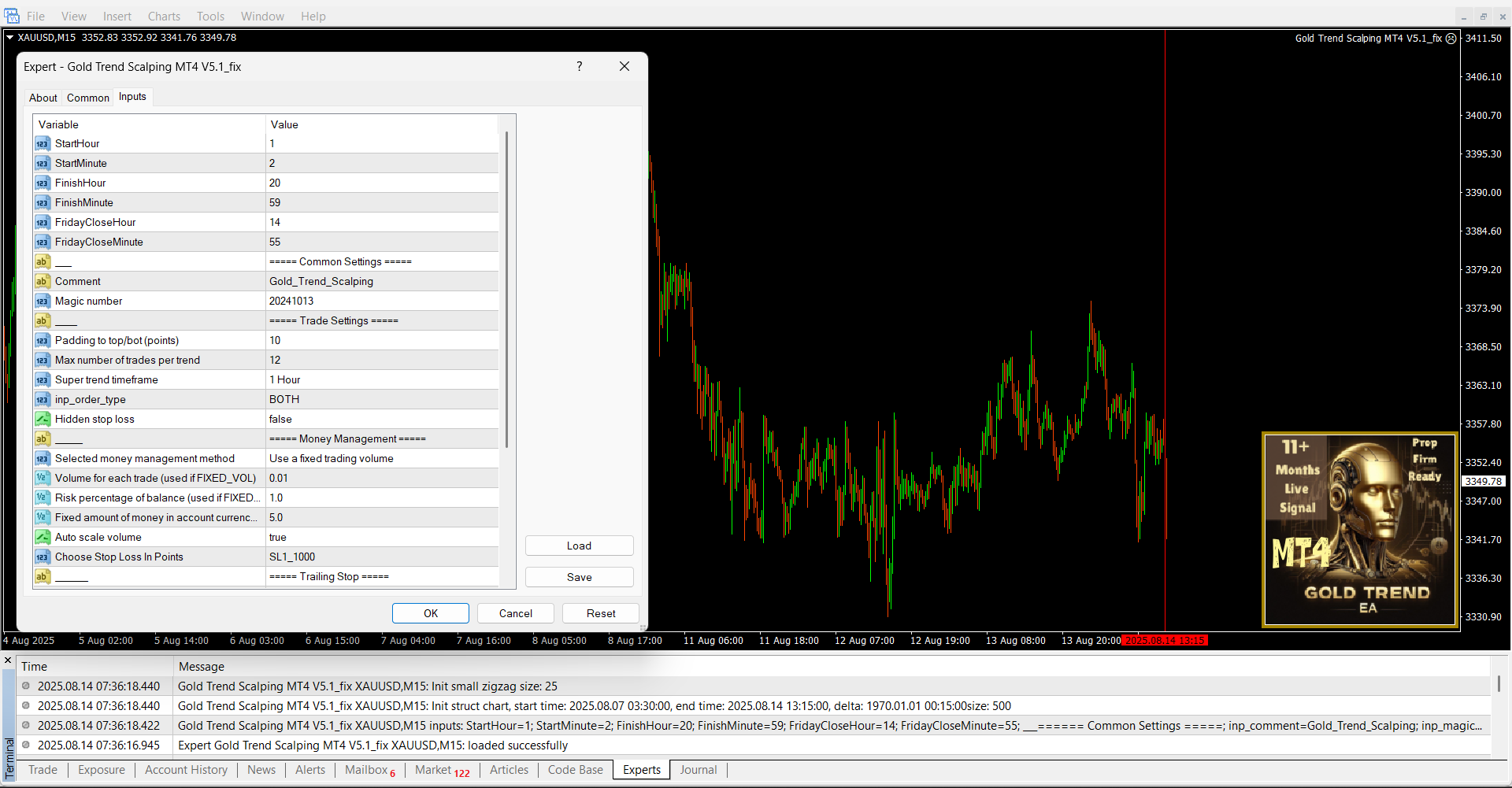Toggle the Hidden stop loss false value
The width and height of the screenshot is (1512, 788).
[382, 420]
